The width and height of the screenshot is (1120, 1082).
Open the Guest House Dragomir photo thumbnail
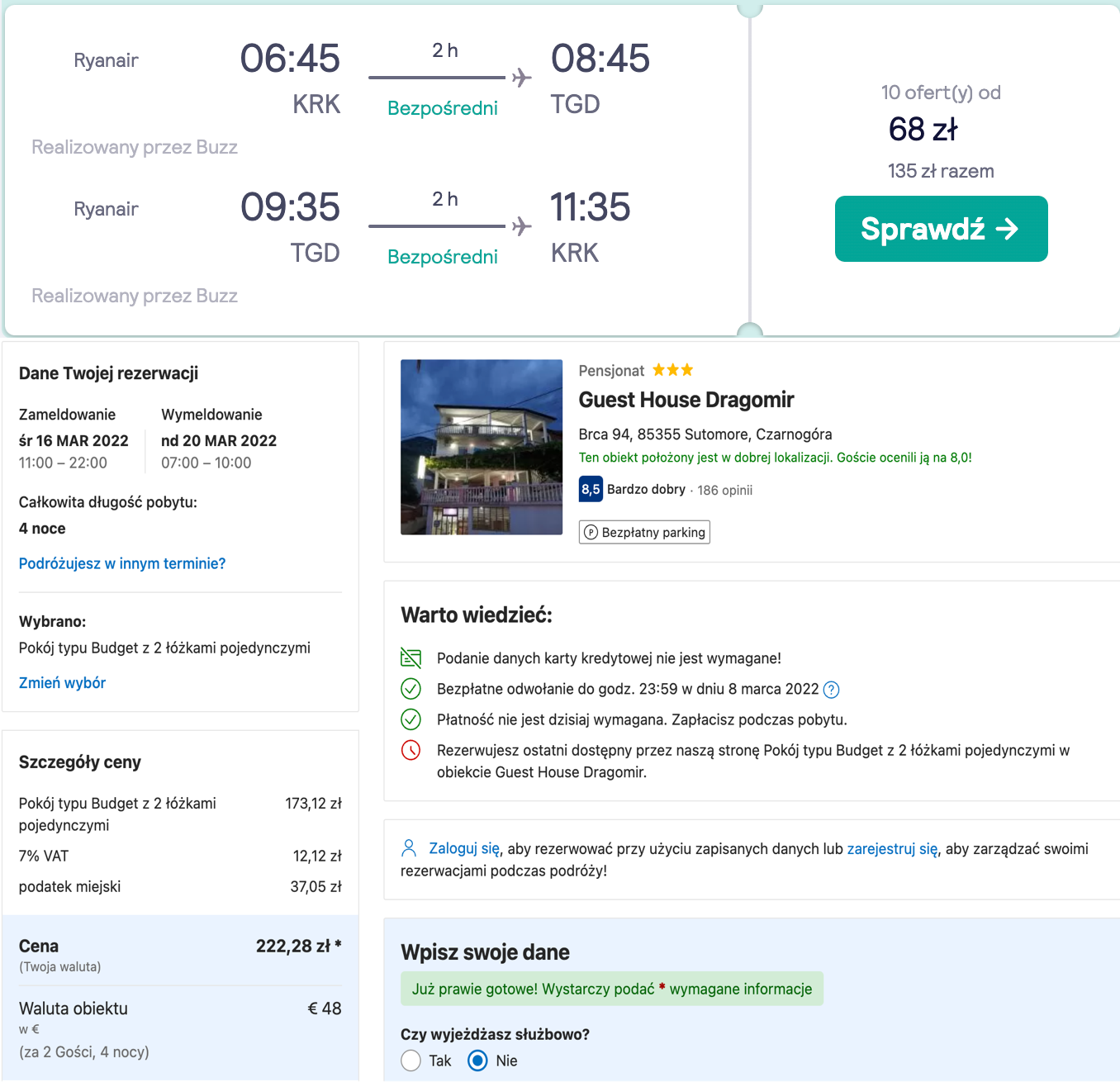(482, 447)
